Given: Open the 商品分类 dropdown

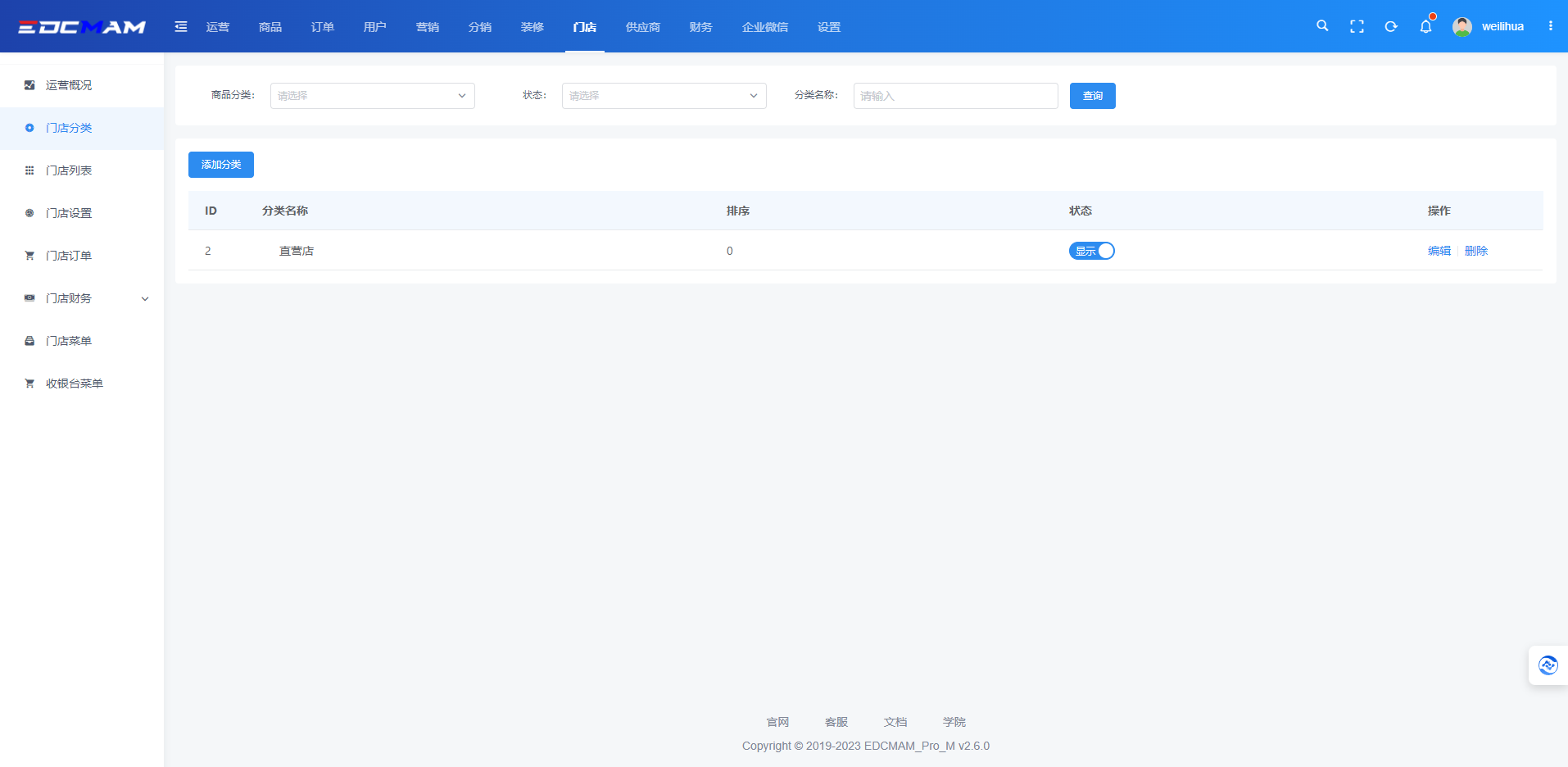Looking at the screenshot, I should tap(372, 96).
